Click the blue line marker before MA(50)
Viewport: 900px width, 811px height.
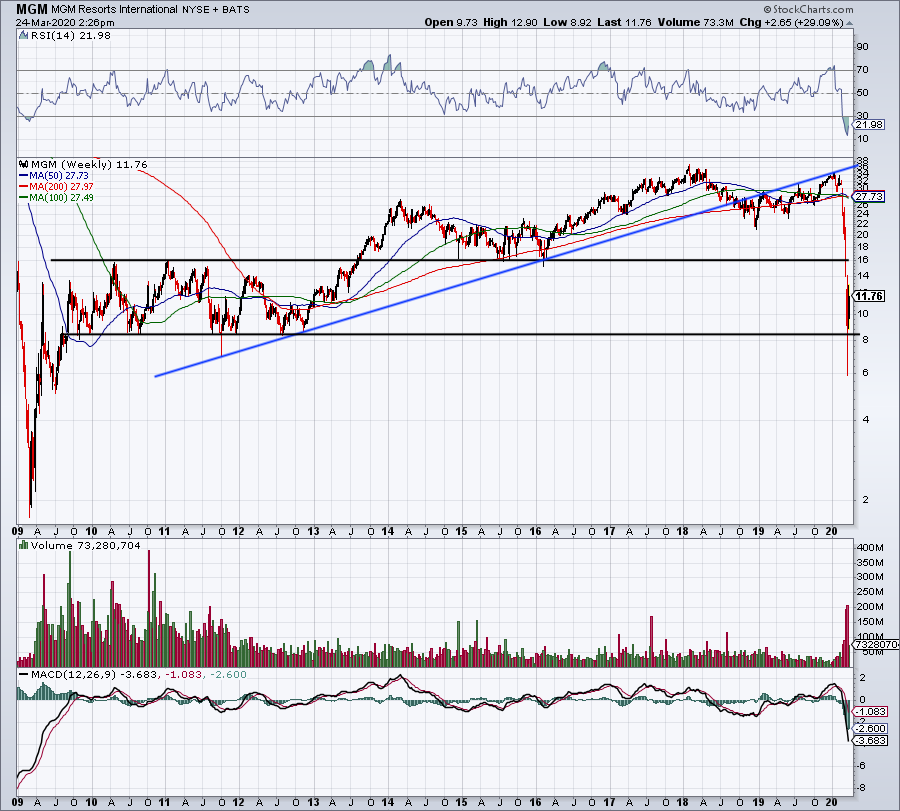point(24,176)
